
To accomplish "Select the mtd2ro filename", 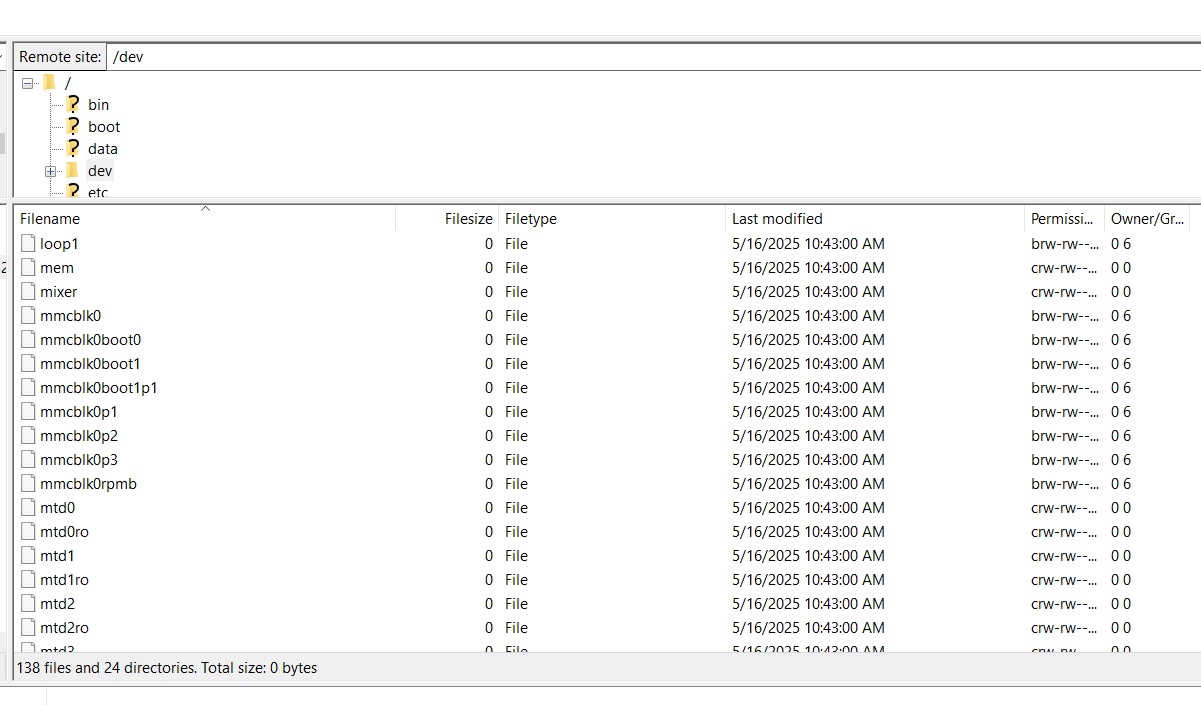I will (x=65, y=627).
